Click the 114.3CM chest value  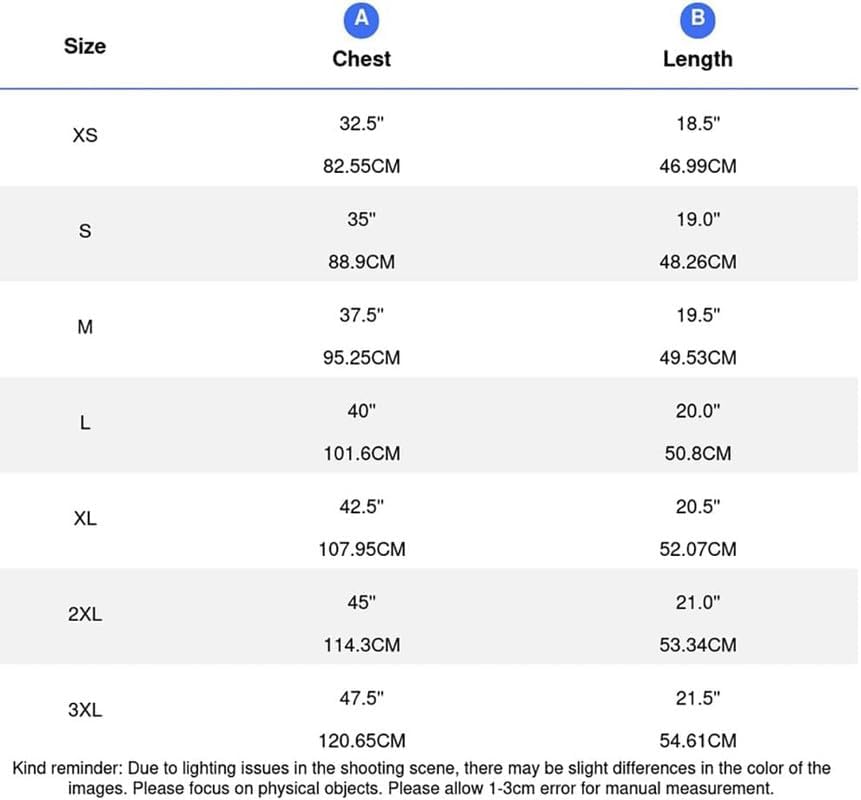pos(361,646)
